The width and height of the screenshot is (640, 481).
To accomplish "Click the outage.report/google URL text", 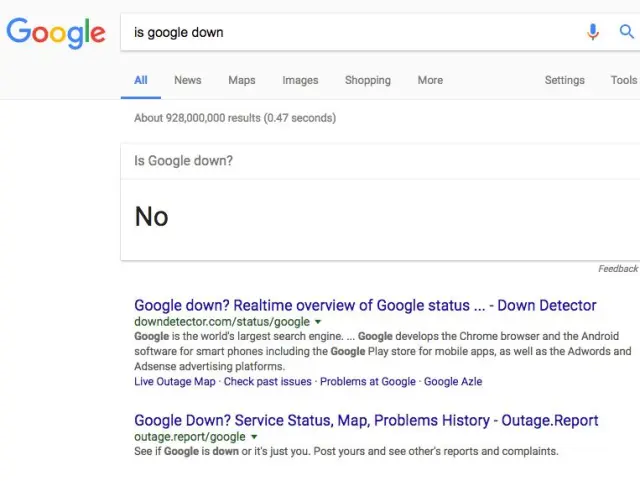I will click(190, 436).
